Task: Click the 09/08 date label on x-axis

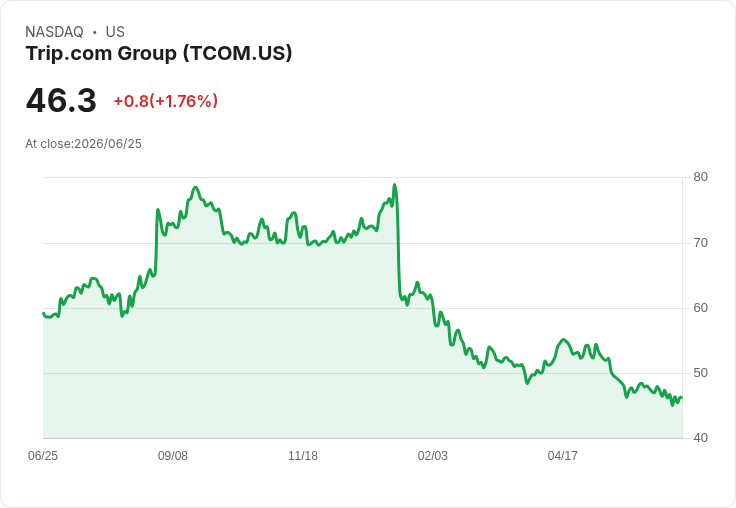Action: [173, 455]
